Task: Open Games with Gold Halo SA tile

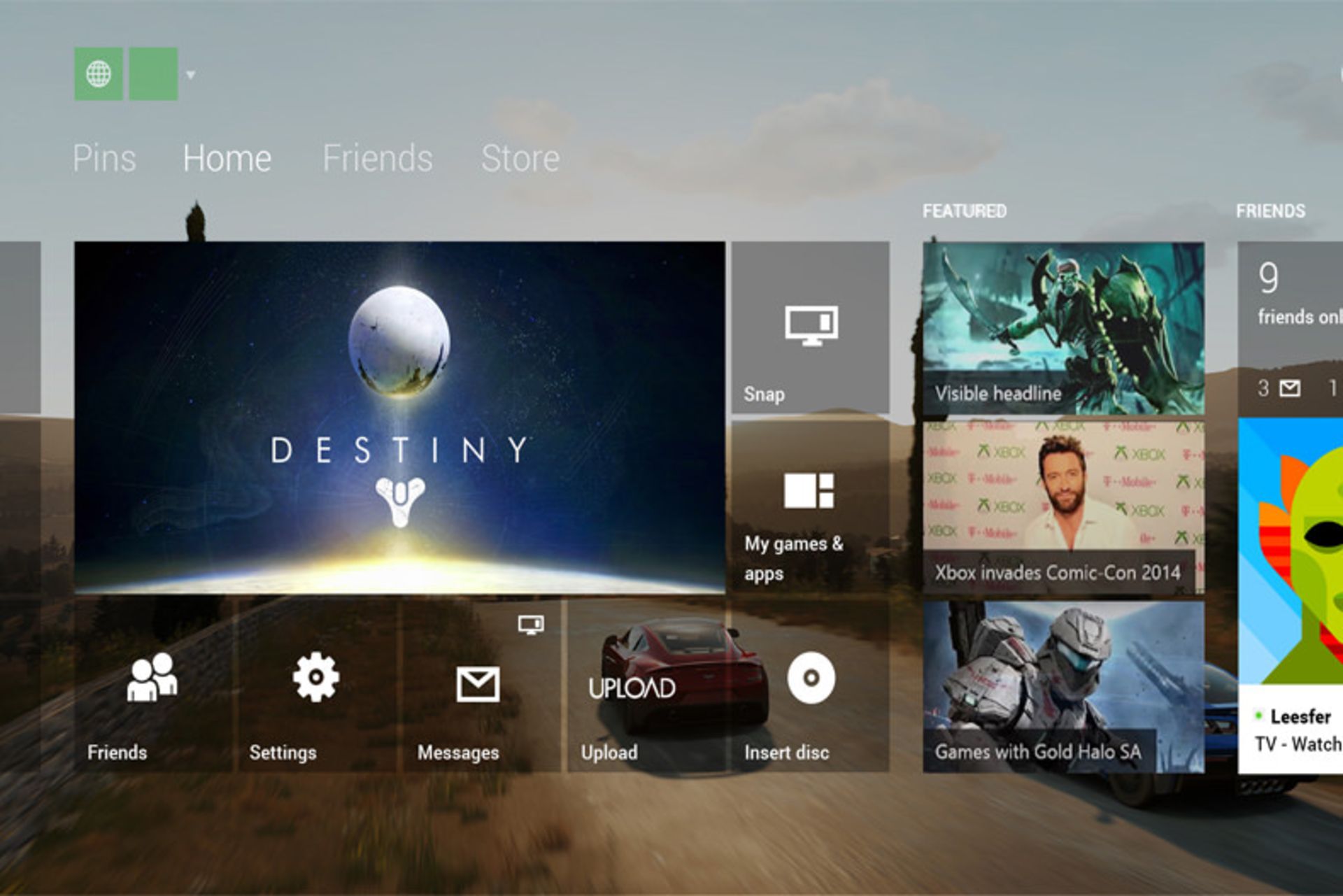Action: point(1063,687)
